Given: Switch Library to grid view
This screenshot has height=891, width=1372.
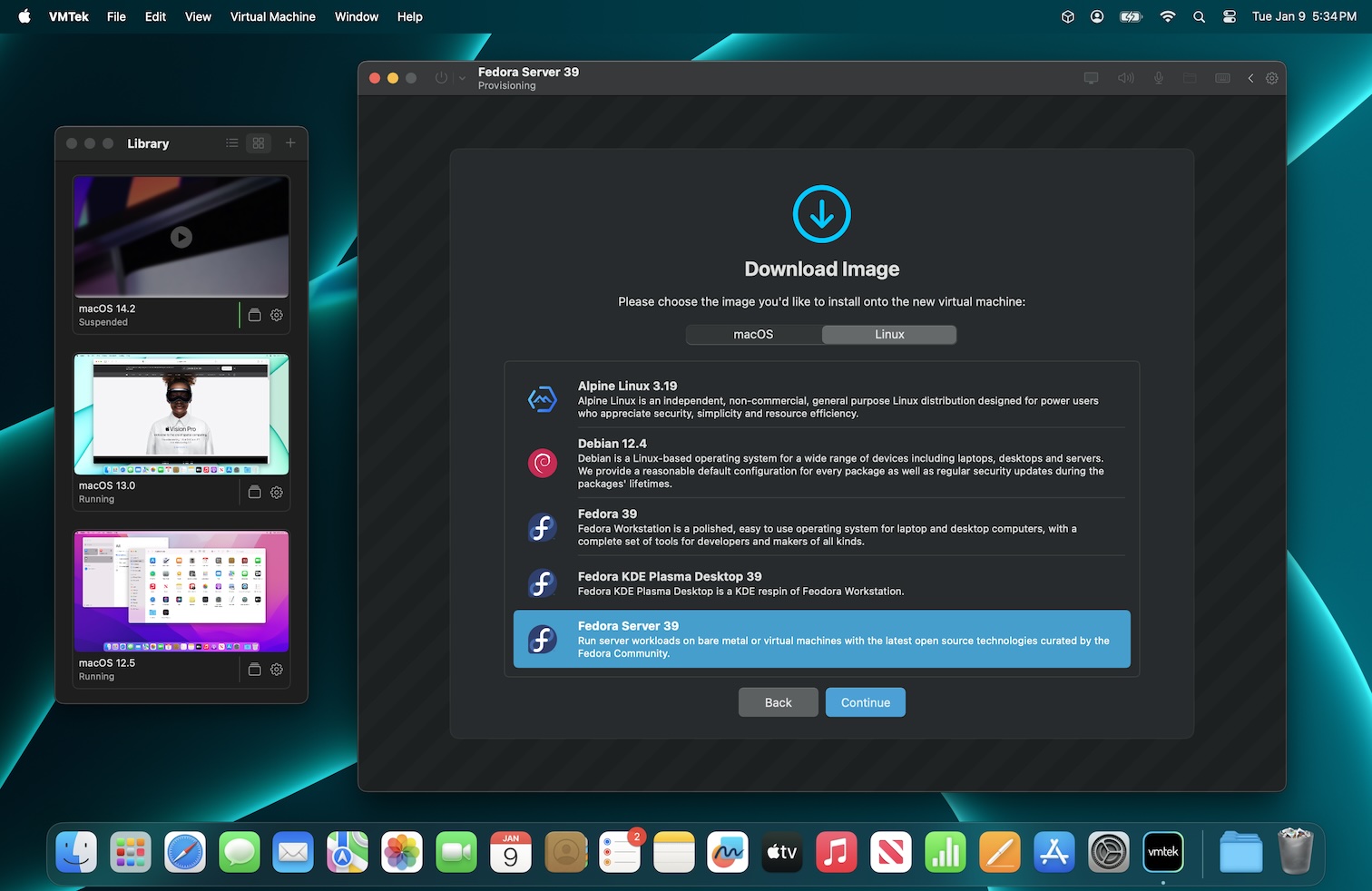Looking at the screenshot, I should (x=259, y=143).
